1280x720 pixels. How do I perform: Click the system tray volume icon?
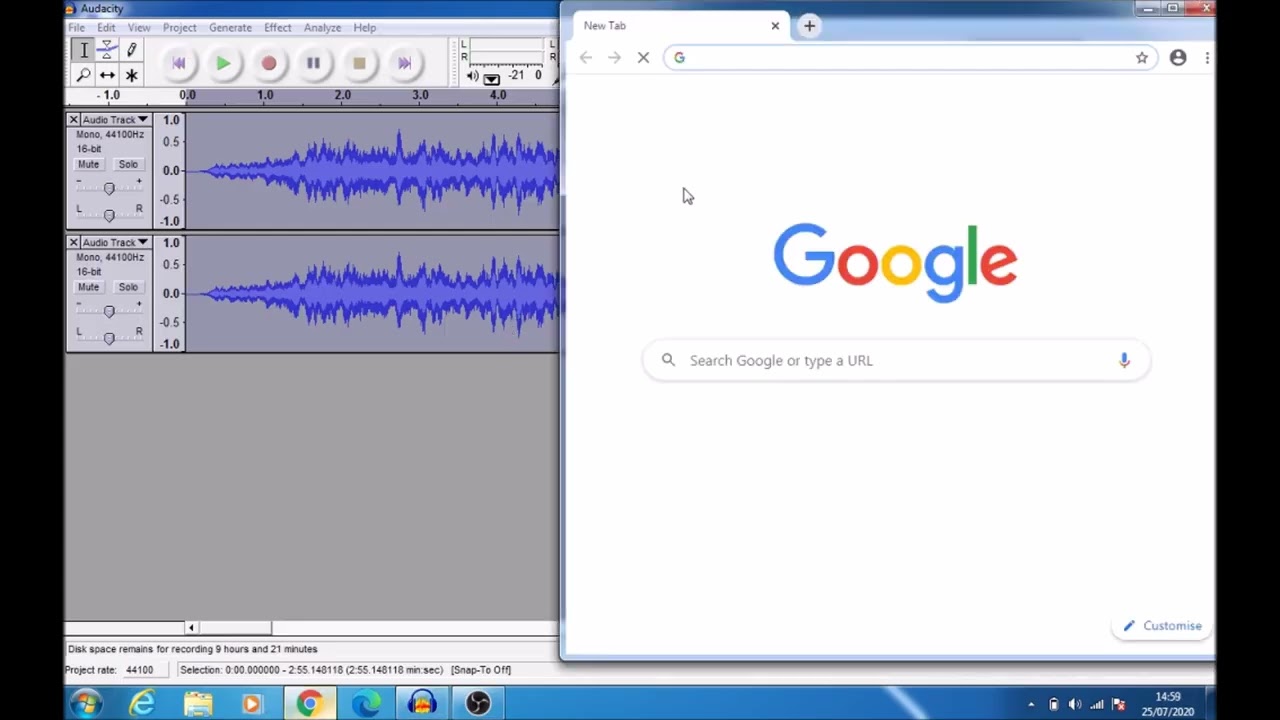point(1075,705)
